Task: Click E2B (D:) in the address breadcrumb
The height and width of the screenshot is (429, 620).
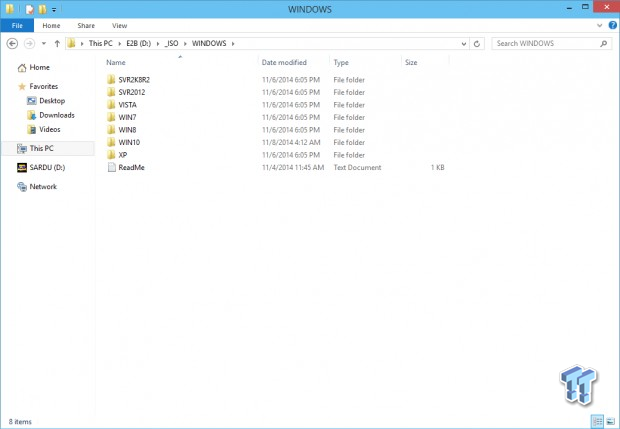Action: [x=139, y=43]
